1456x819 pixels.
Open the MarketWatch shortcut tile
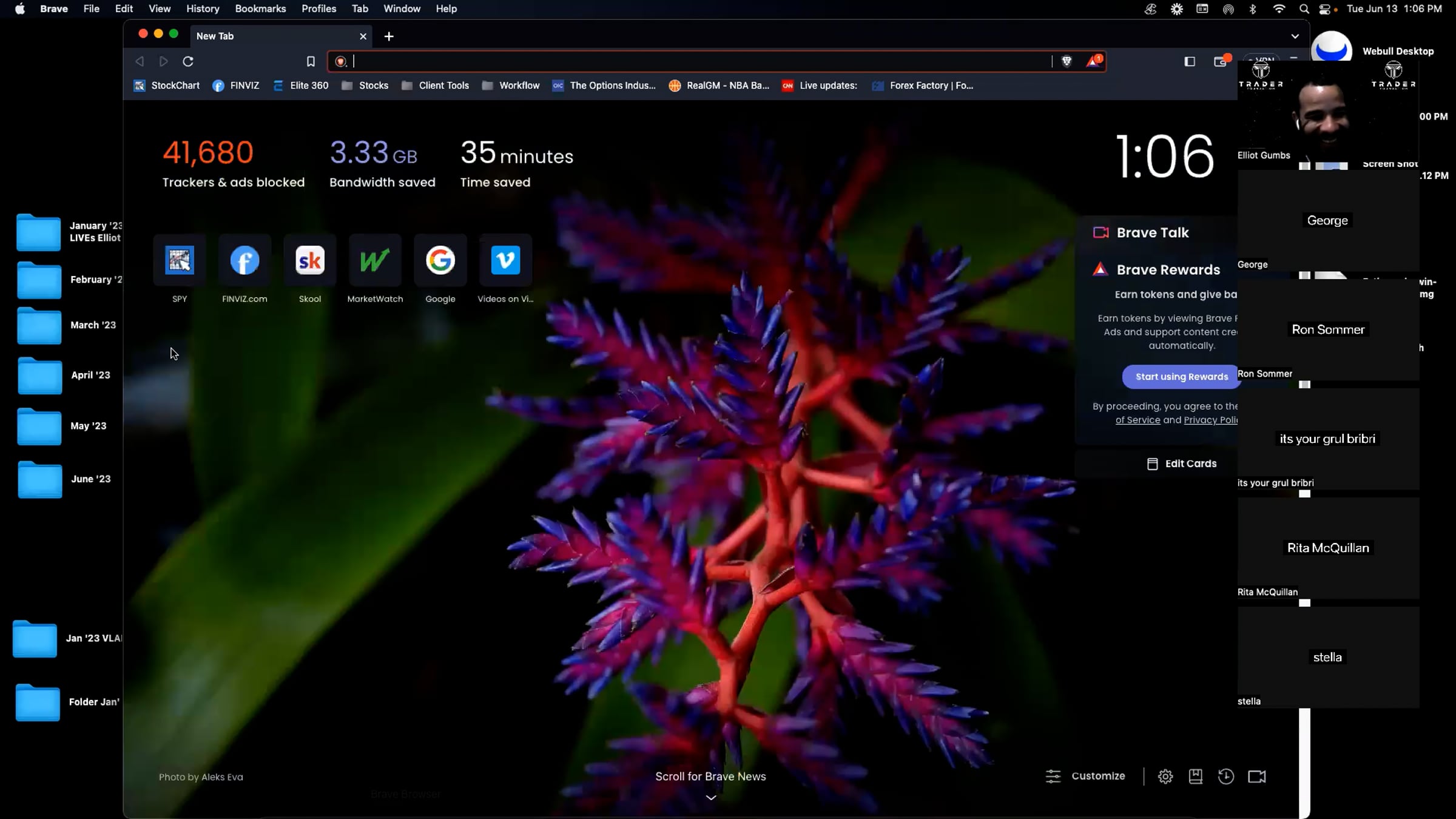(x=375, y=261)
